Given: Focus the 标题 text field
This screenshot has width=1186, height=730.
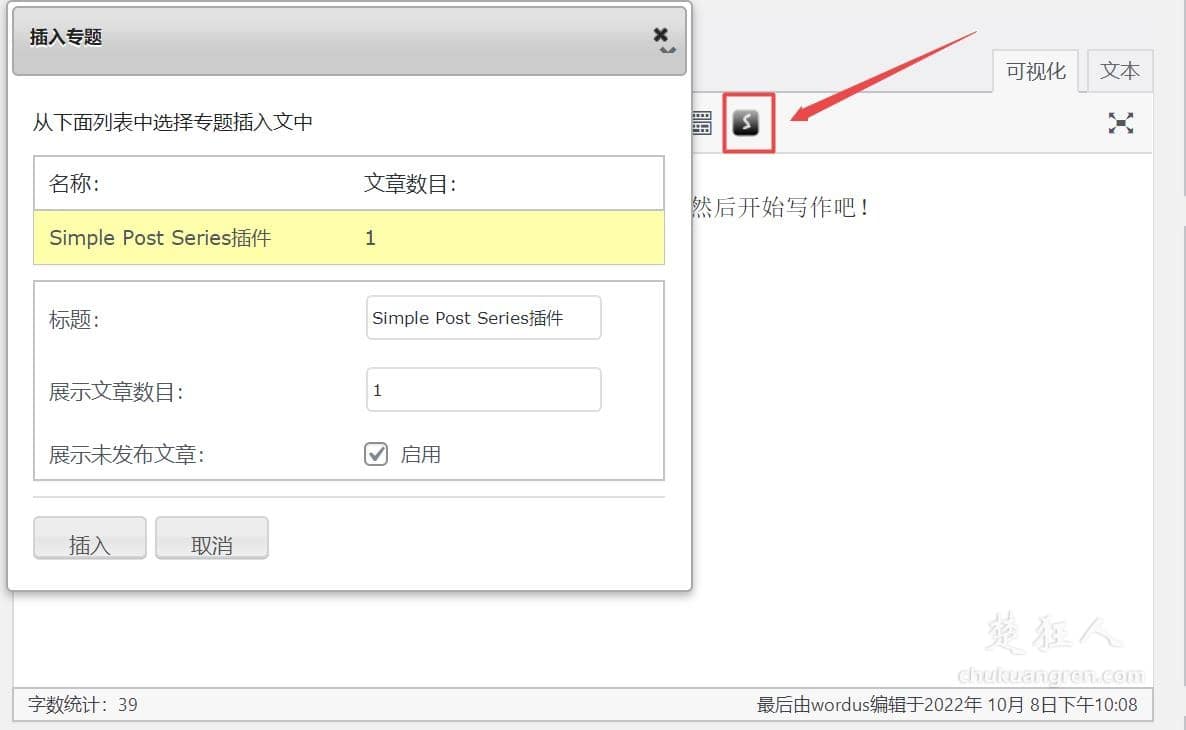Looking at the screenshot, I should (484, 318).
